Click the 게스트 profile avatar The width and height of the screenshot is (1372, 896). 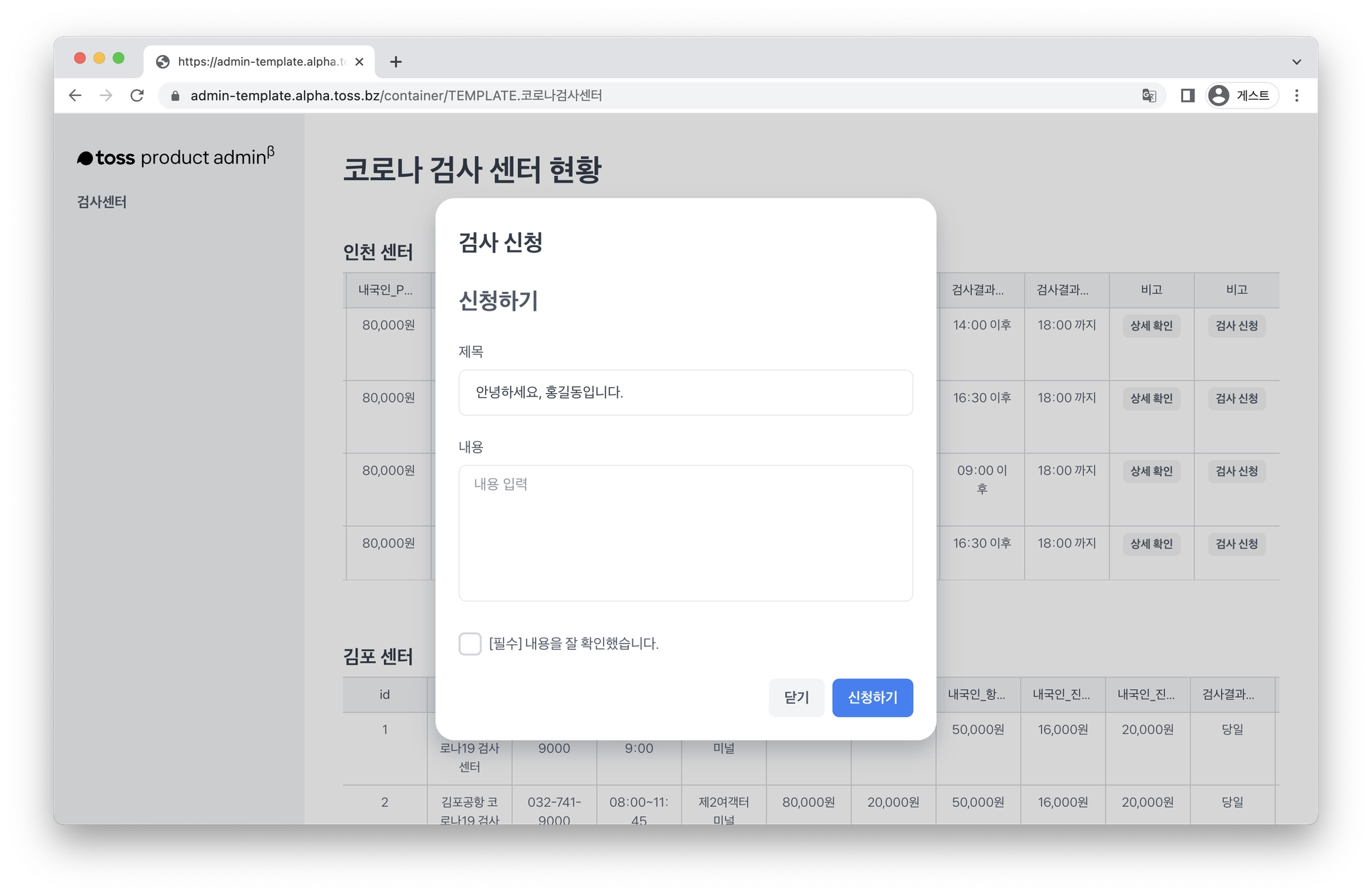[1219, 96]
